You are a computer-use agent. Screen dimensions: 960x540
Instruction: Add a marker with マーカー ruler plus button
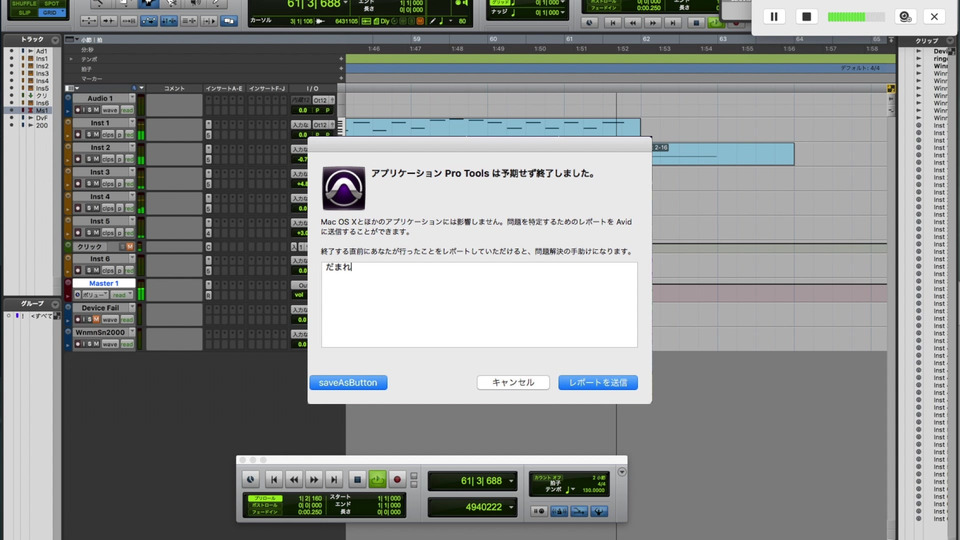point(341,79)
